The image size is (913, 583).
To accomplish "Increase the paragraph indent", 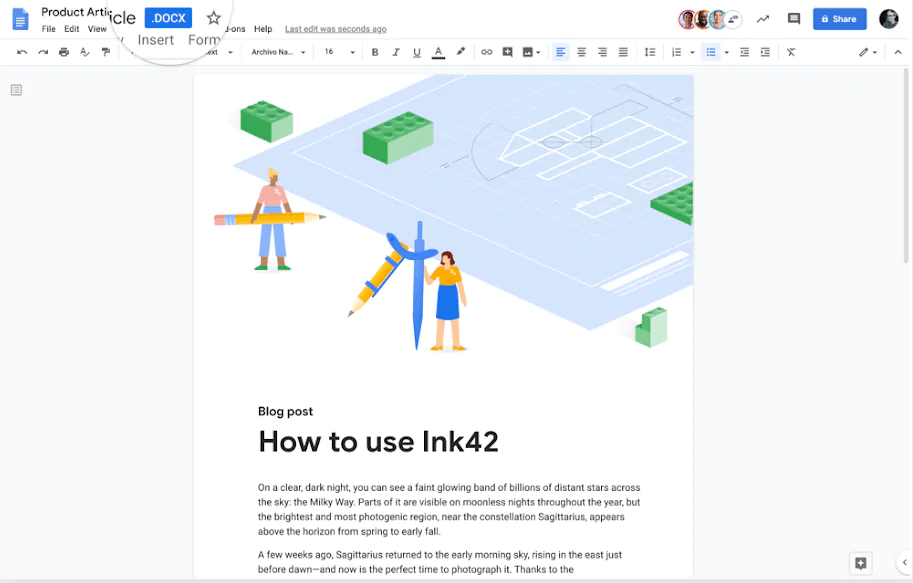I will point(766,52).
